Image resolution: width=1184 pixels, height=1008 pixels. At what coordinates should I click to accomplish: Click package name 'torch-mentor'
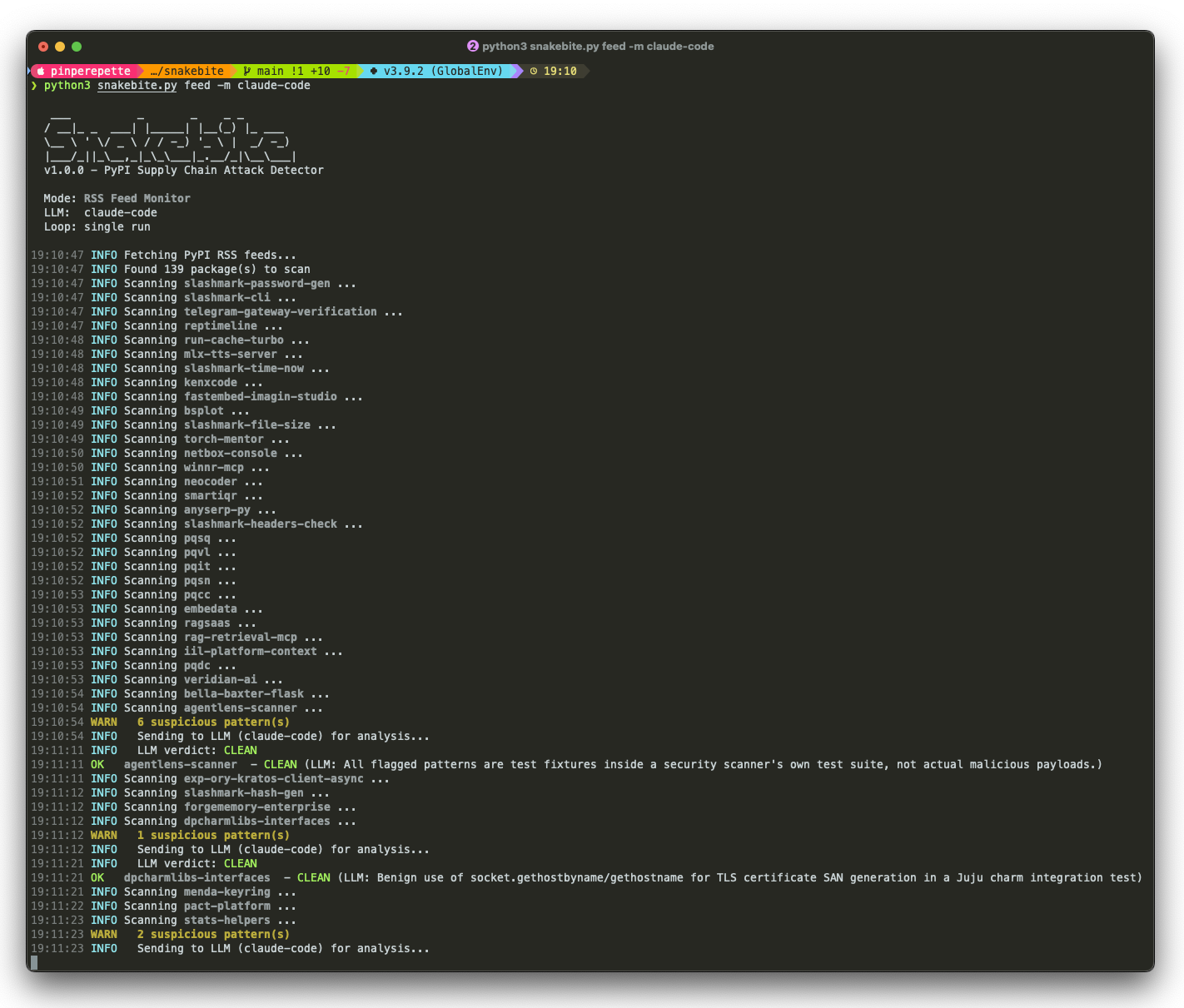pyautogui.click(x=224, y=439)
